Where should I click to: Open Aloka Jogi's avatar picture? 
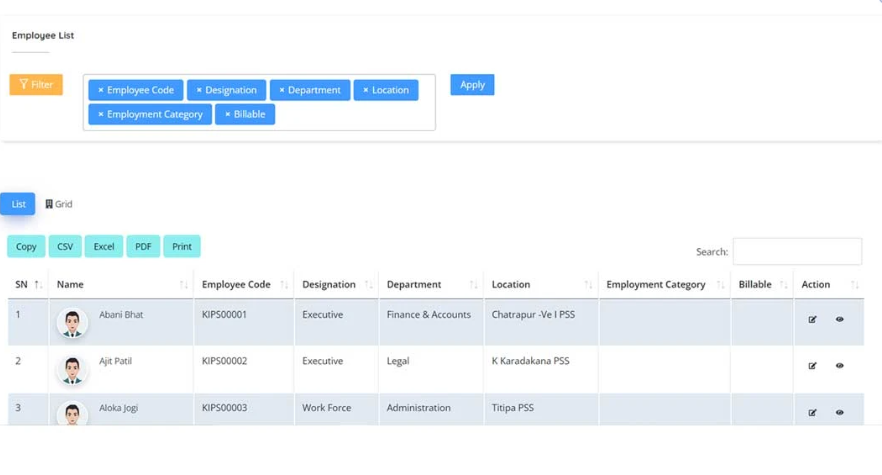click(x=72, y=414)
